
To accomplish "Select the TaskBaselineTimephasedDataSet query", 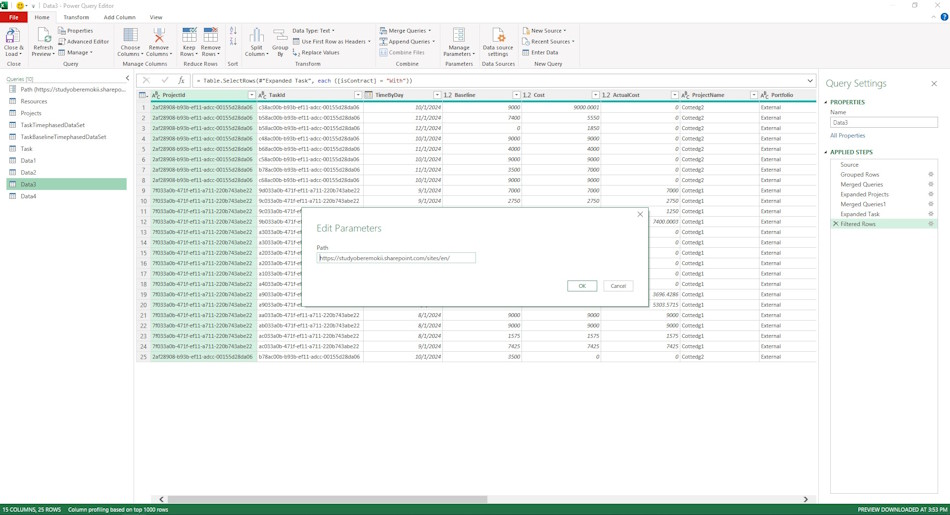I will [66, 137].
